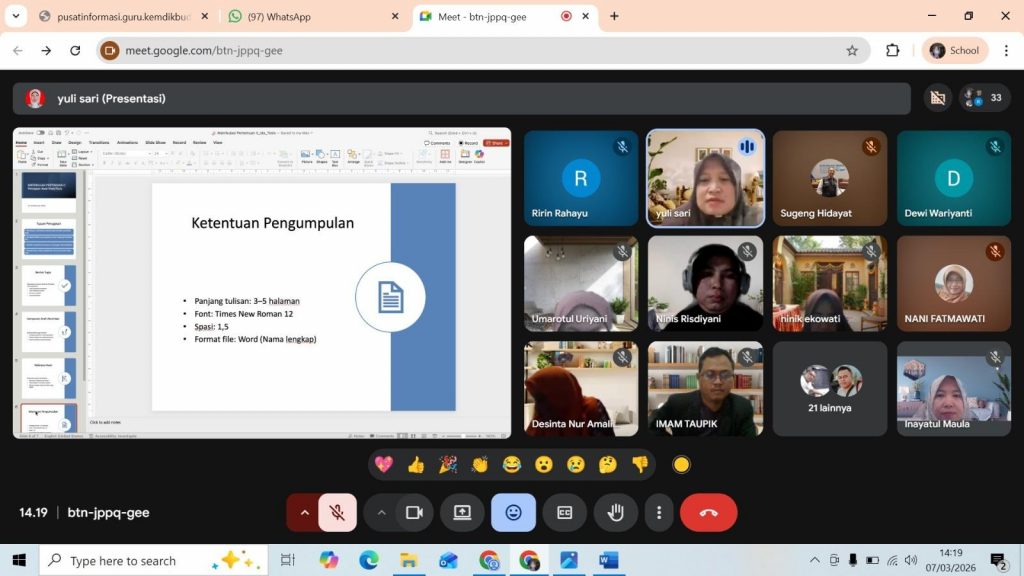Send the thumbs up reaction
The image size is (1024, 576).
click(x=416, y=464)
